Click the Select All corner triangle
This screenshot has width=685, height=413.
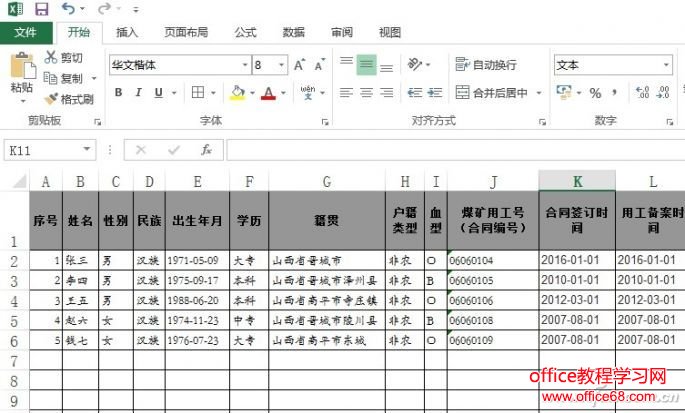pyautogui.click(x=19, y=180)
